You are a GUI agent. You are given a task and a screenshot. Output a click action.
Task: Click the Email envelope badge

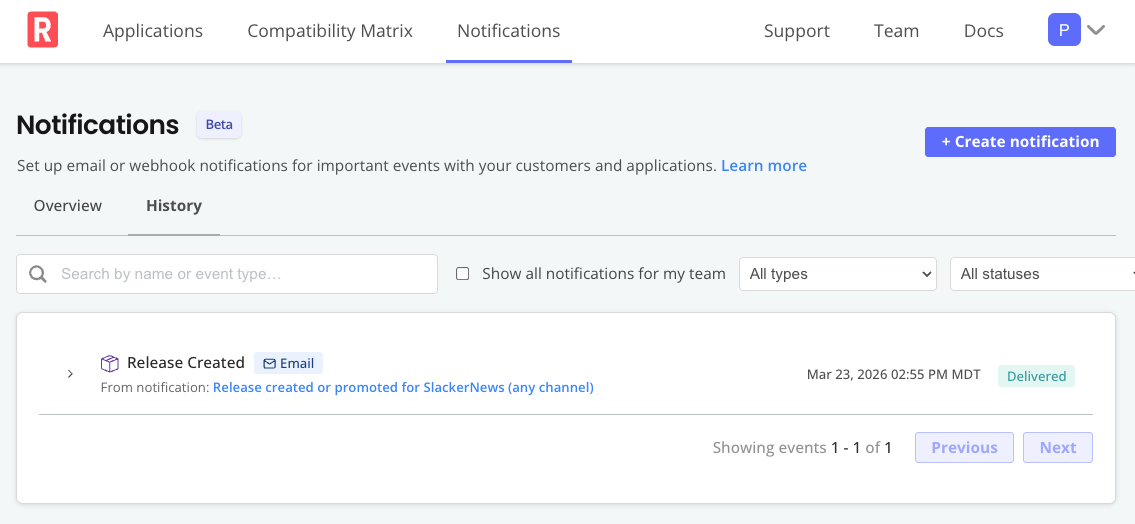pos(288,363)
